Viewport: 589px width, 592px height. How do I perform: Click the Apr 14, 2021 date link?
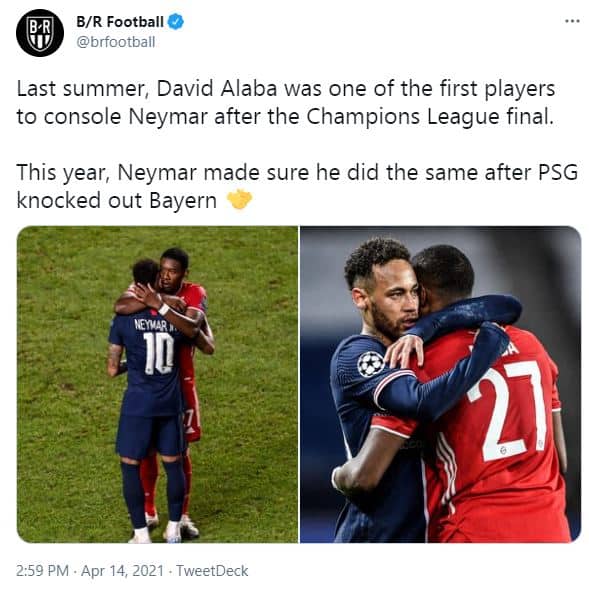pyautogui.click(x=123, y=570)
